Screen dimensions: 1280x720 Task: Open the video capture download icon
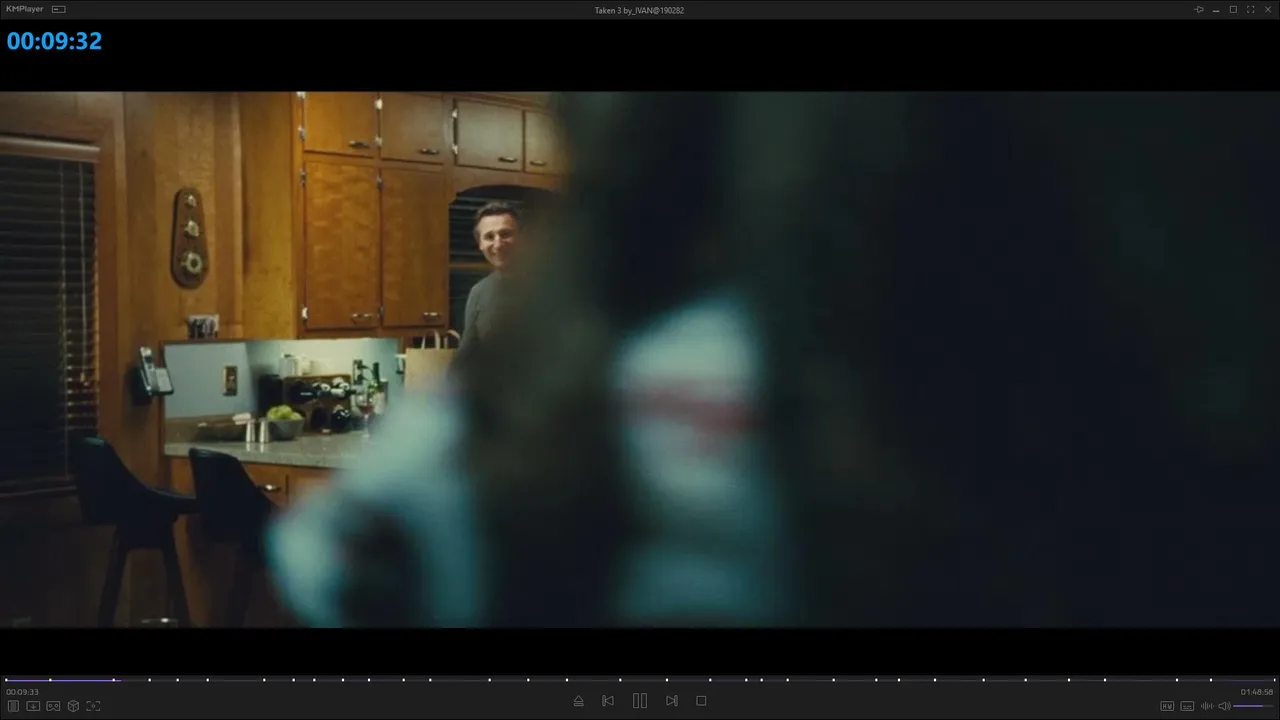click(x=33, y=706)
